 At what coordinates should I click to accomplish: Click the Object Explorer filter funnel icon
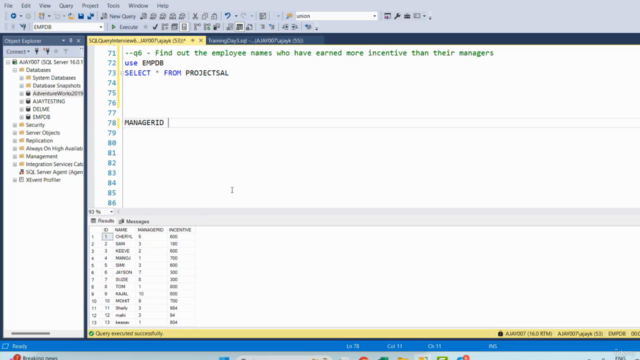pos(66,51)
